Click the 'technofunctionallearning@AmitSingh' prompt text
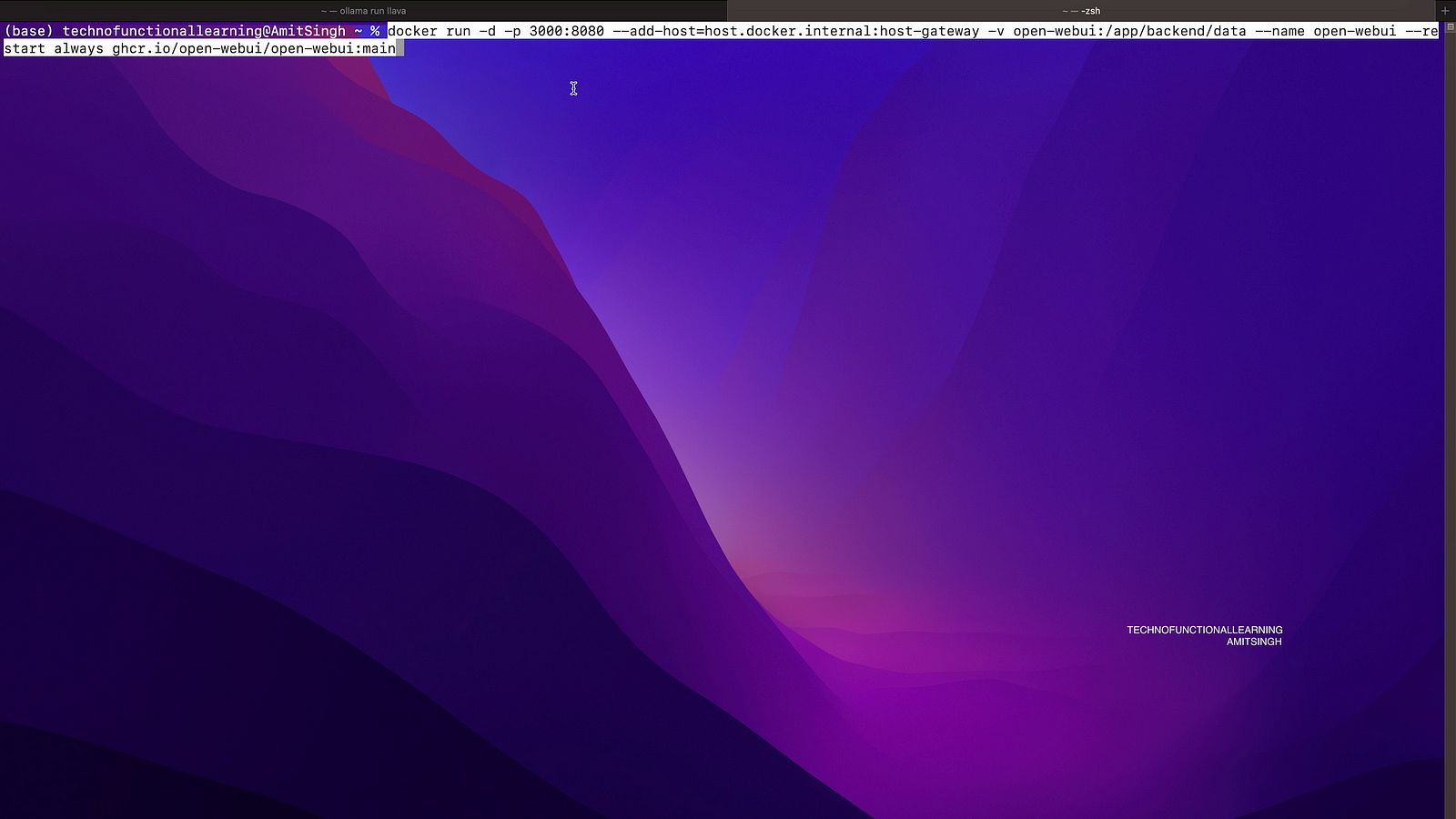 point(204,31)
